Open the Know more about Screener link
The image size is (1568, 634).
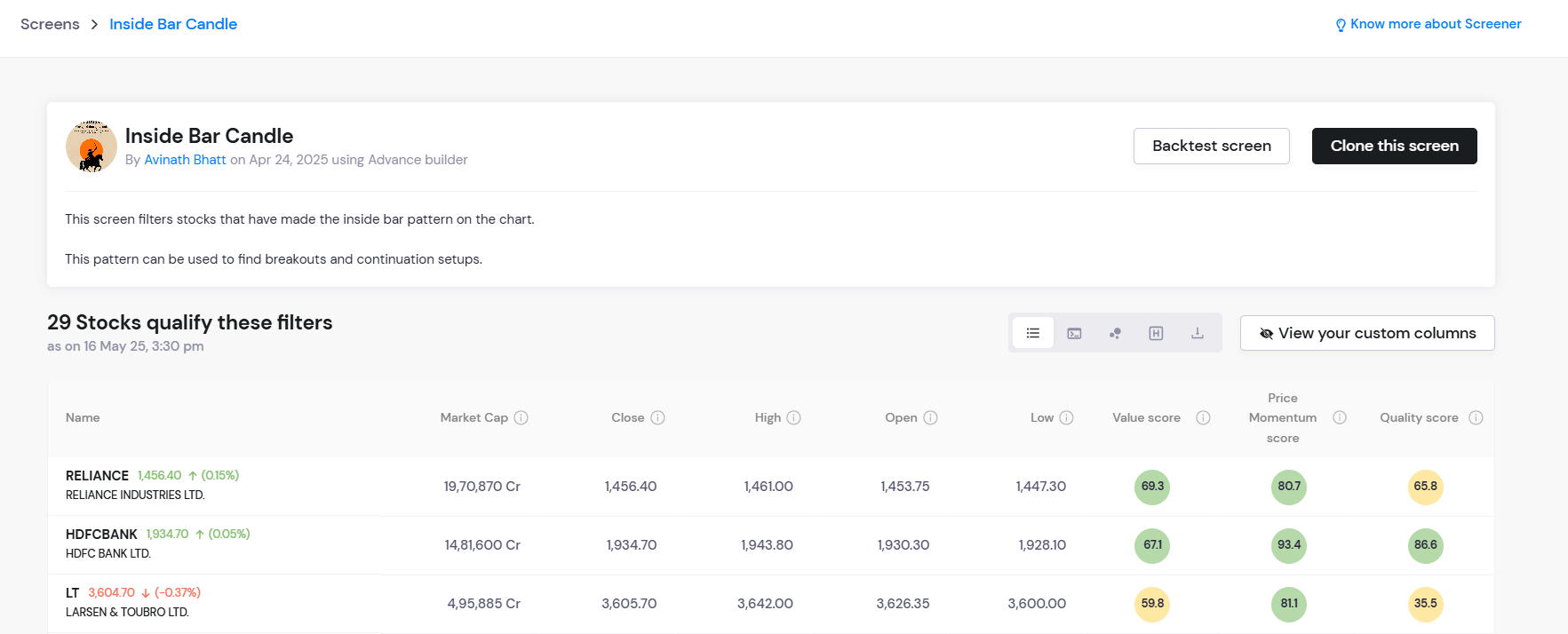[1436, 24]
